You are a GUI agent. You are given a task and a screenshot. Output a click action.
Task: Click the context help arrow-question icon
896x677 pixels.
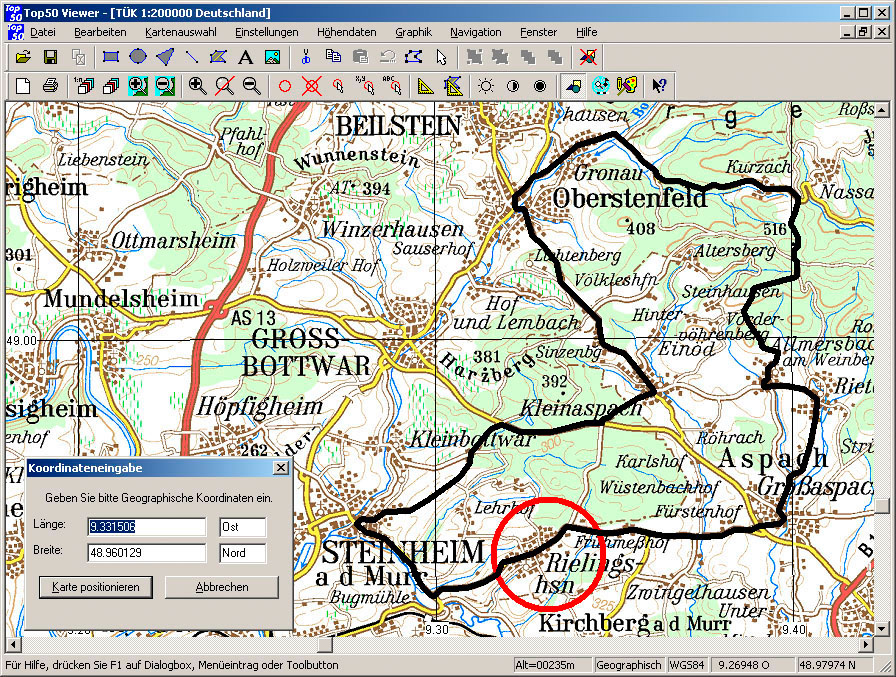tap(659, 86)
